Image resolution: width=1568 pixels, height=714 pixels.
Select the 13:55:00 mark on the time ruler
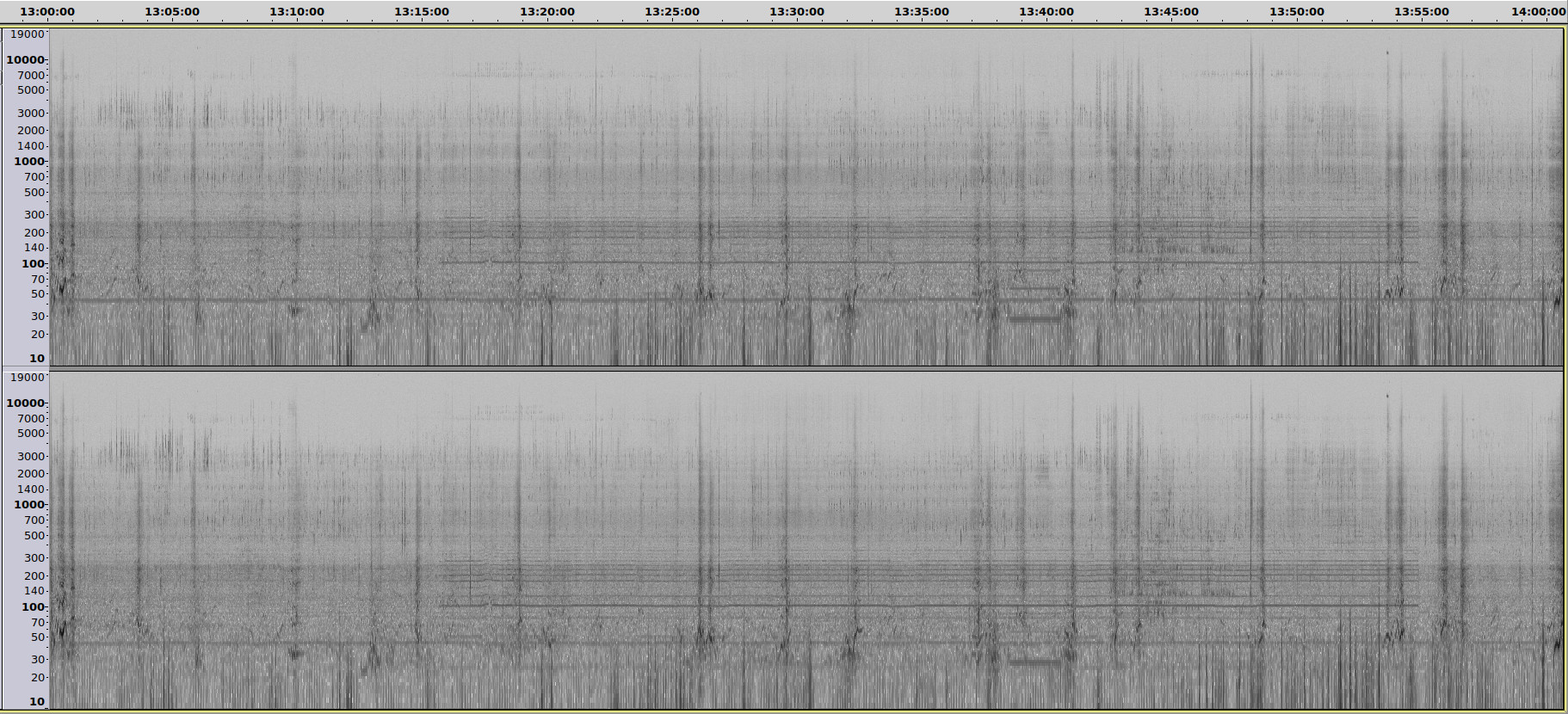point(1422,12)
